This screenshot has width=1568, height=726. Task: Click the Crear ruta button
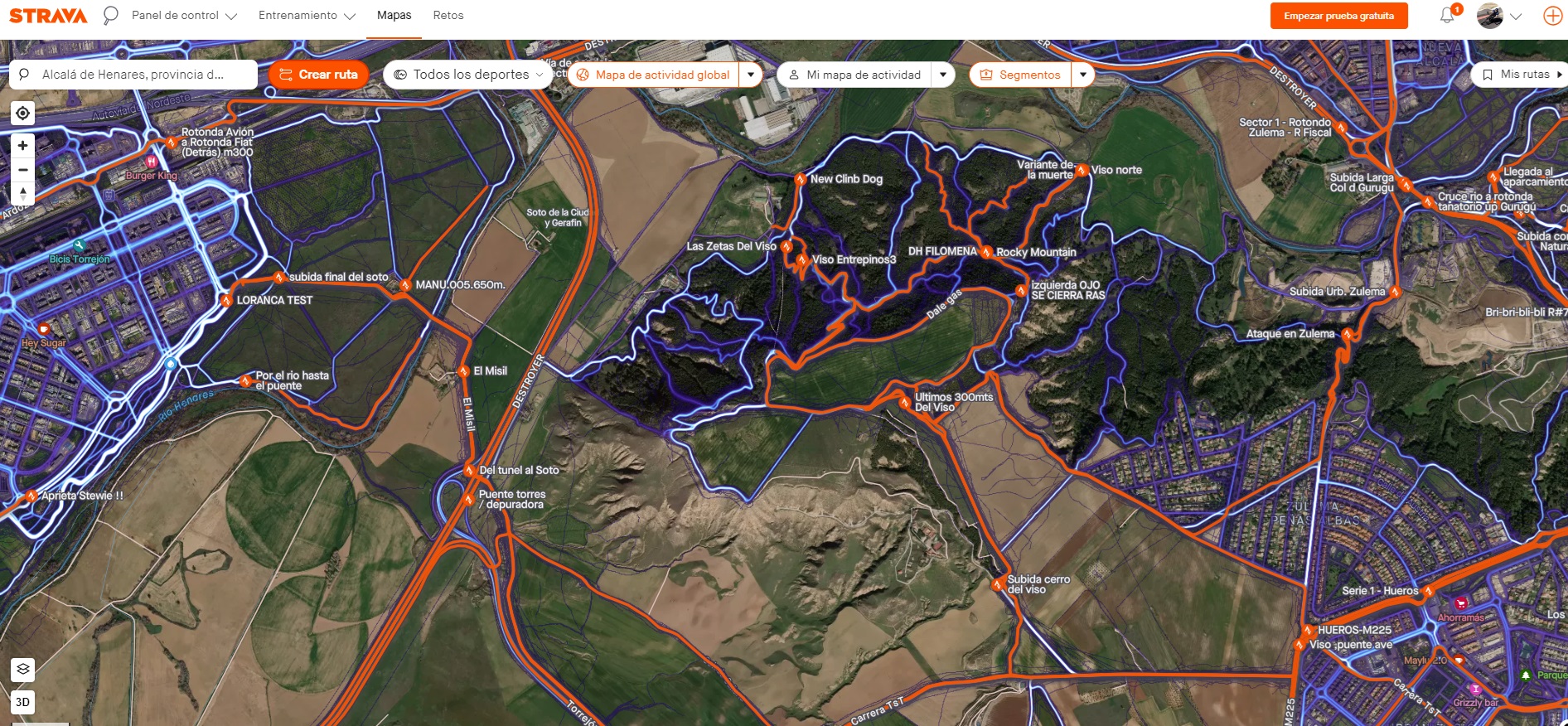coord(318,75)
